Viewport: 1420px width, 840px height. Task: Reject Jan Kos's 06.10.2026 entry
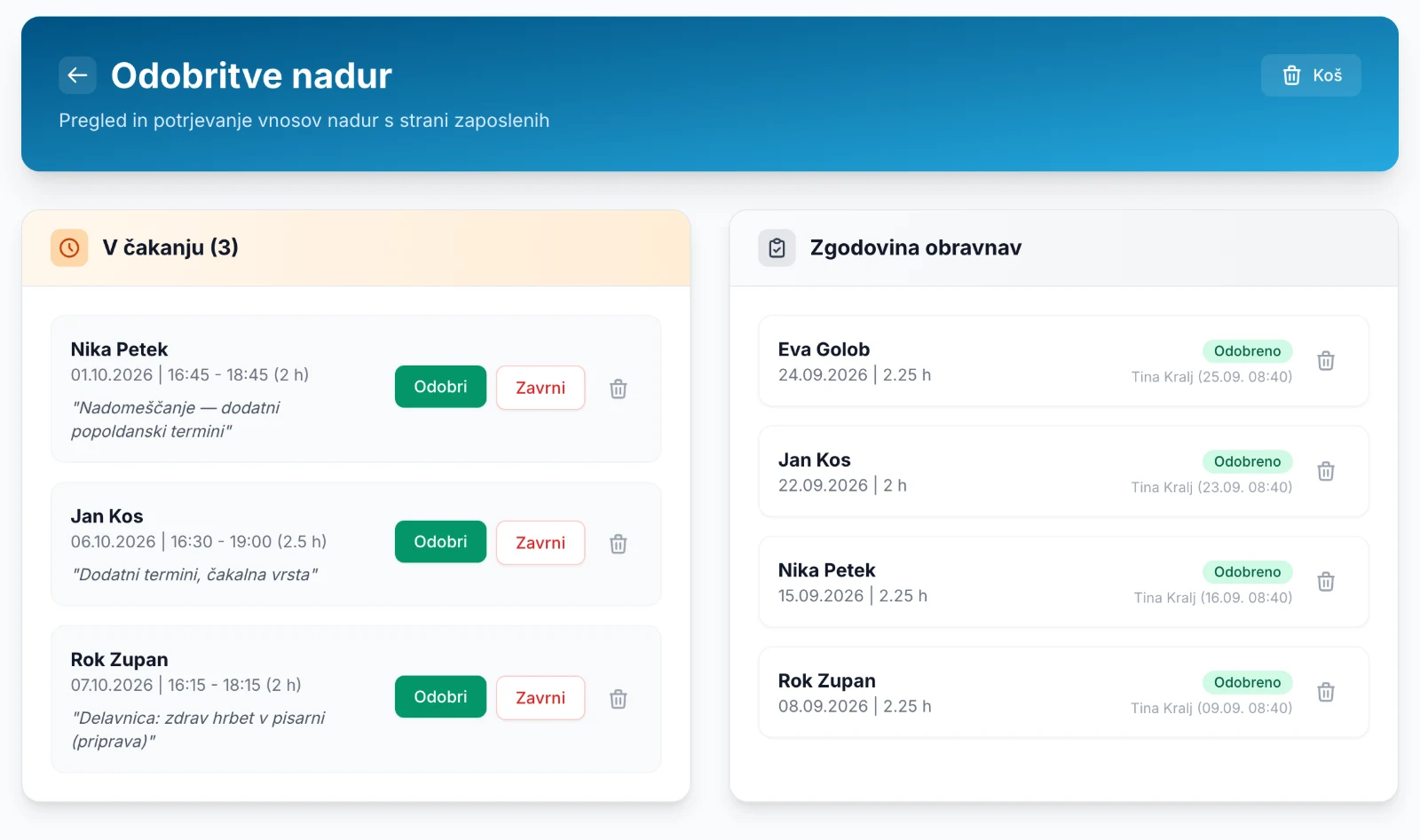click(x=540, y=543)
